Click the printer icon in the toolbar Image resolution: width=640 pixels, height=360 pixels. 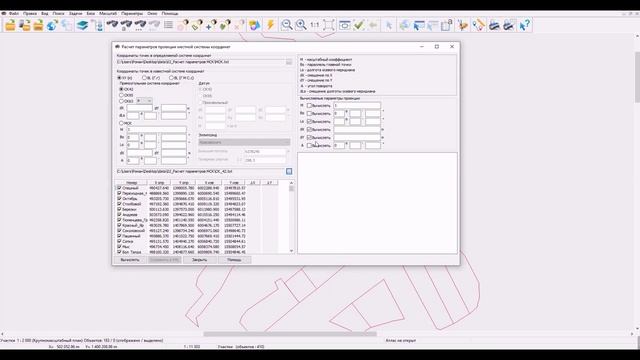coord(494,25)
